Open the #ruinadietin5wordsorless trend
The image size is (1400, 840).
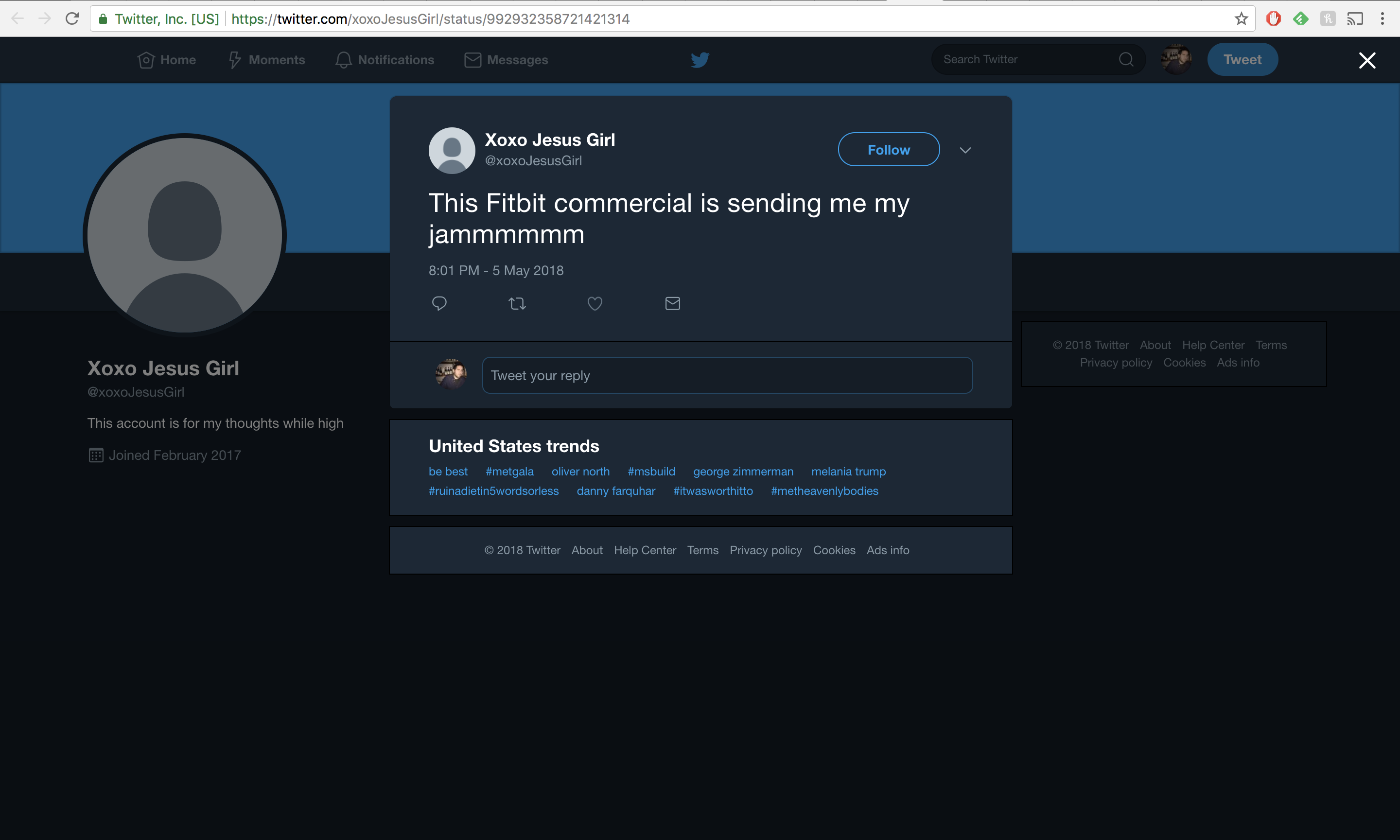click(x=493, y=491)
